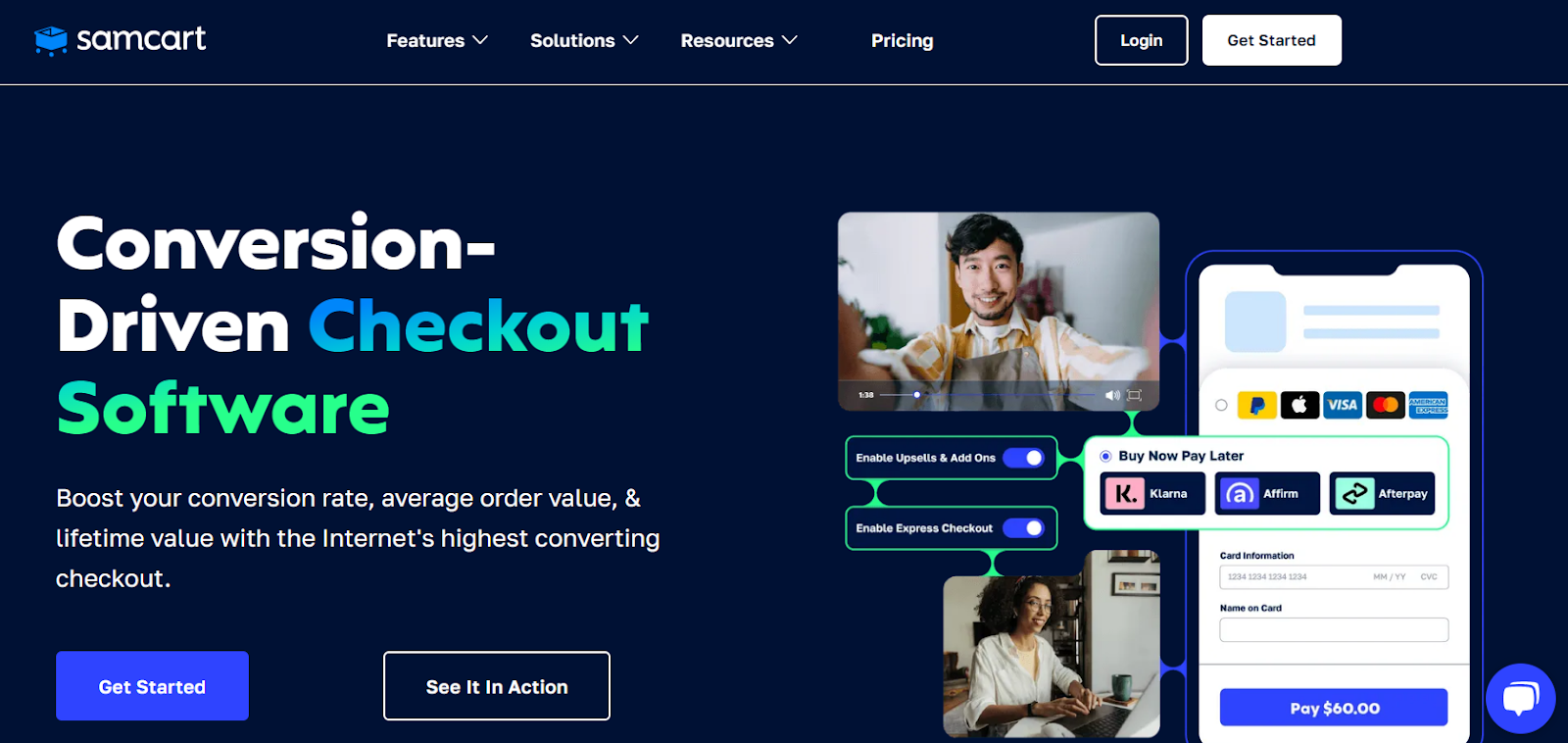1568x743 pixels.
Task: Choose the Mastercard icon
Action: point(1386,405)
